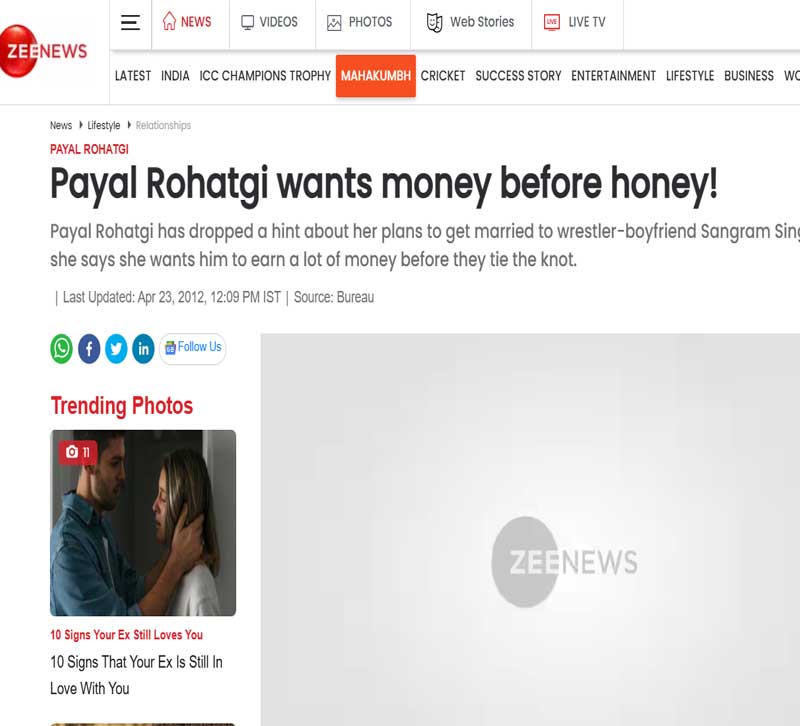
Task: Open the LIVE TV link
Action: click(575, 22)
